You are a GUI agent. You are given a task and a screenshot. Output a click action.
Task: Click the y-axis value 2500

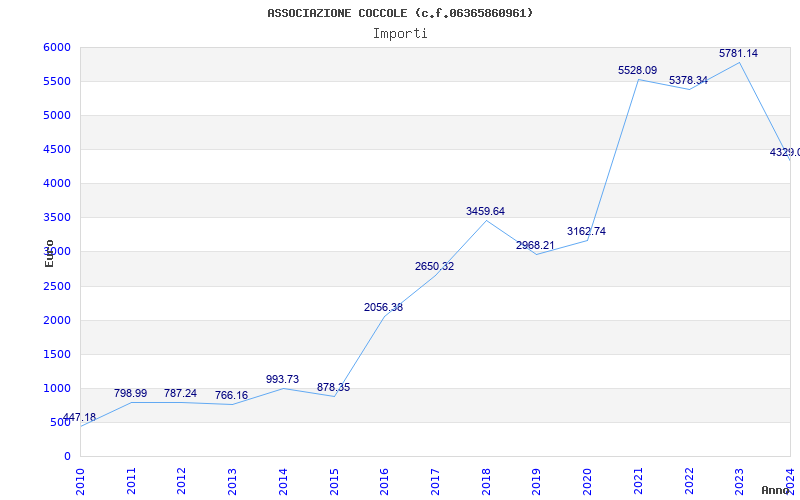click(57, 286)
